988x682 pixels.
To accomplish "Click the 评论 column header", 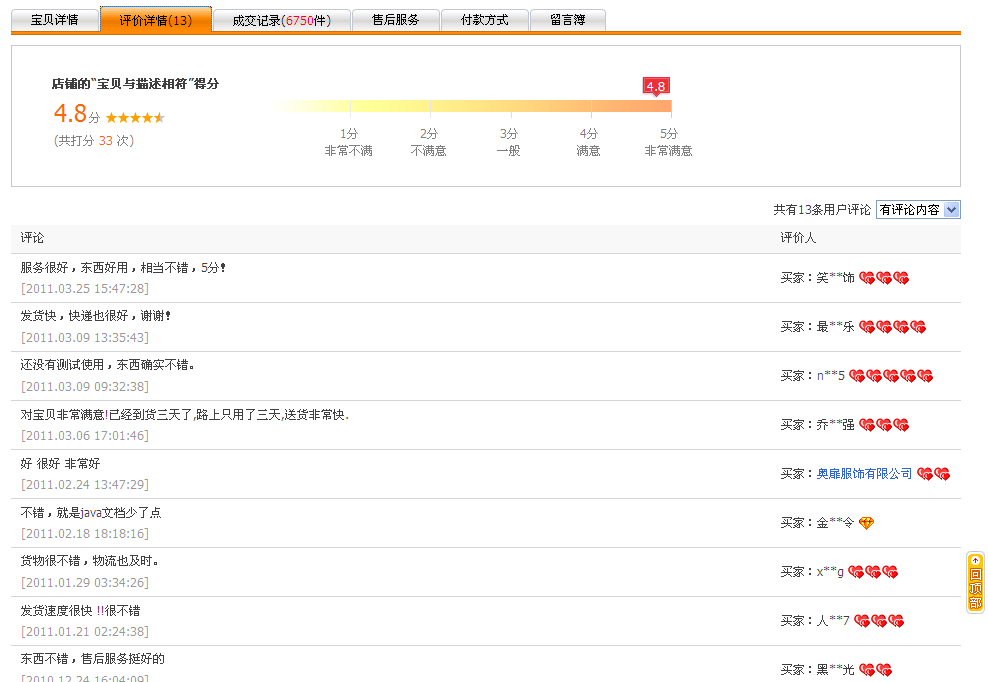I will 32,238.
